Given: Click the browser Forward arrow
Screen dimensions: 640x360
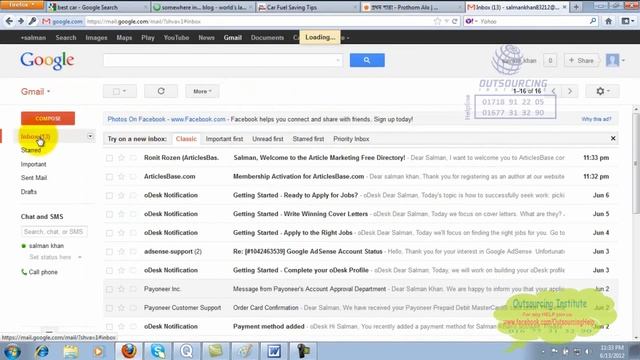Looking at the screenshot, I should pos(20,21).
